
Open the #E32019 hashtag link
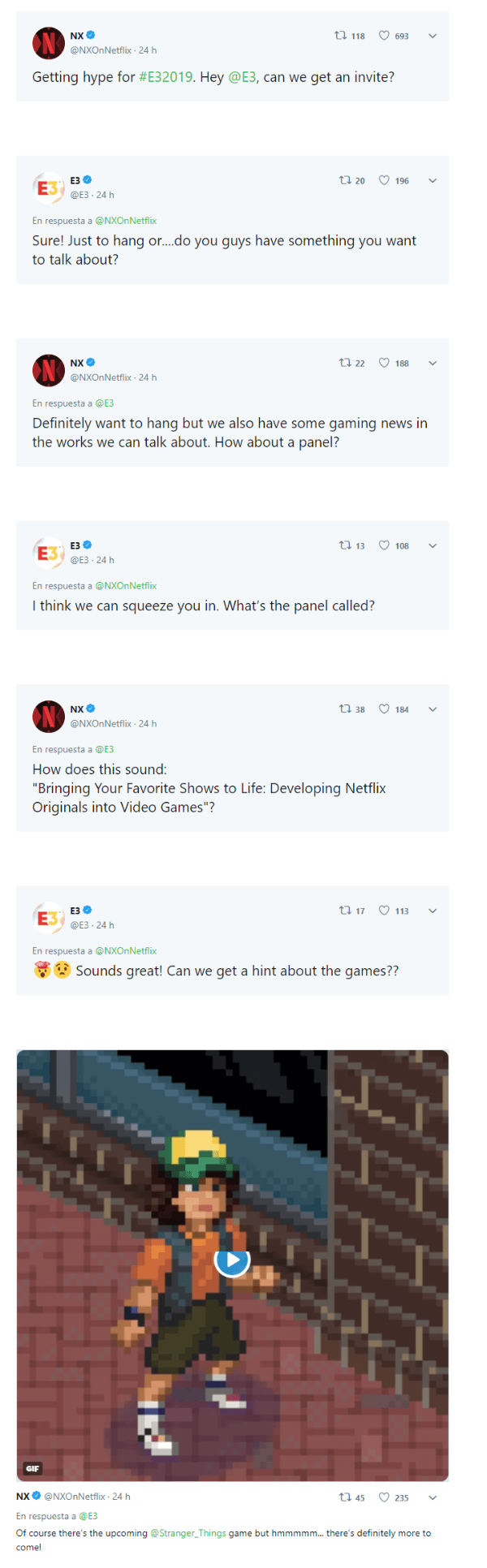point(166,77)
